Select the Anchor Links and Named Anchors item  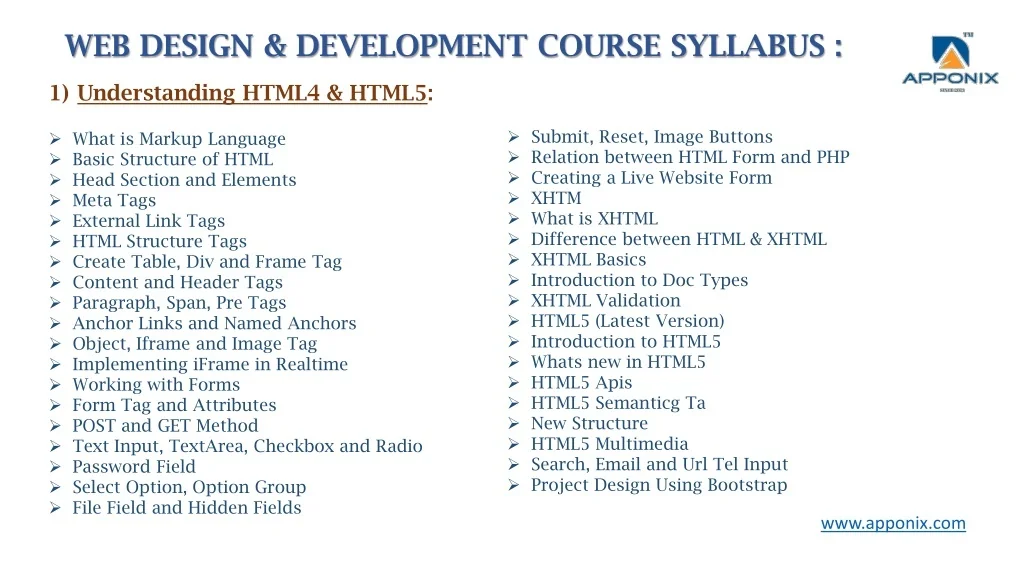pos(214,323)
